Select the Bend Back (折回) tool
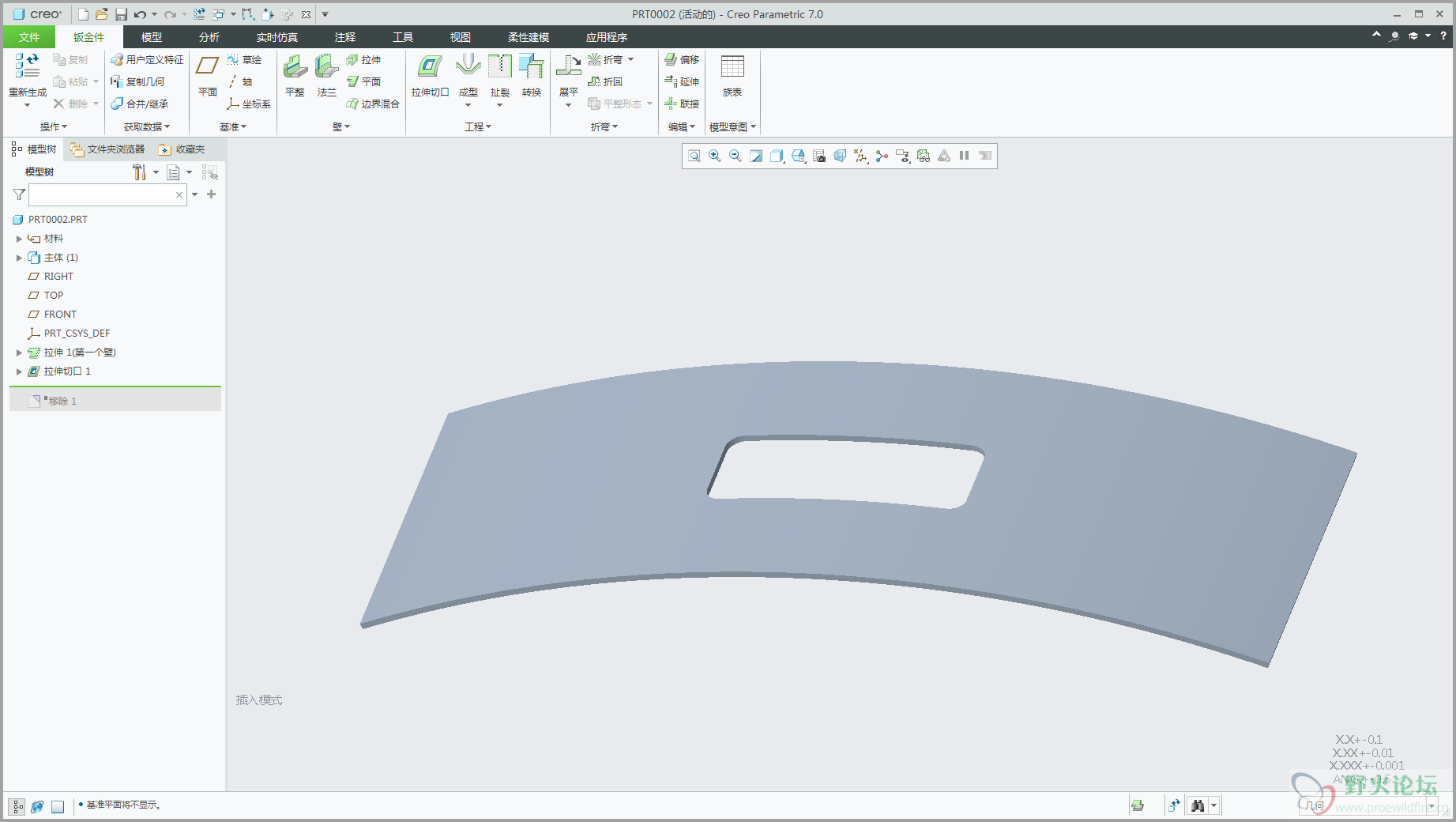This screenshot has height=822, width=1456. point(605,82)
